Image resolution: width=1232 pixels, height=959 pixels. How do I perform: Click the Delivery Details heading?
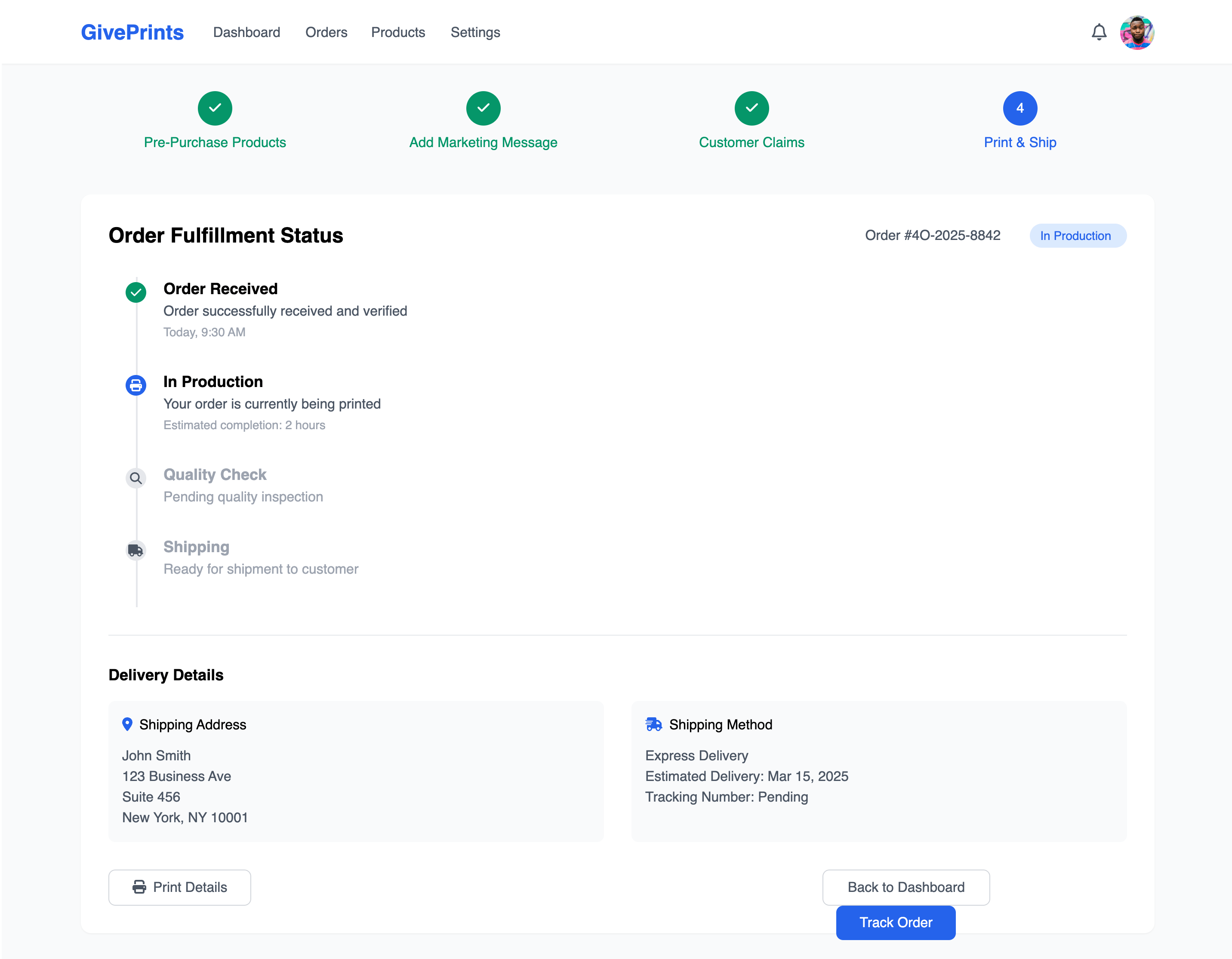point(166,675)
